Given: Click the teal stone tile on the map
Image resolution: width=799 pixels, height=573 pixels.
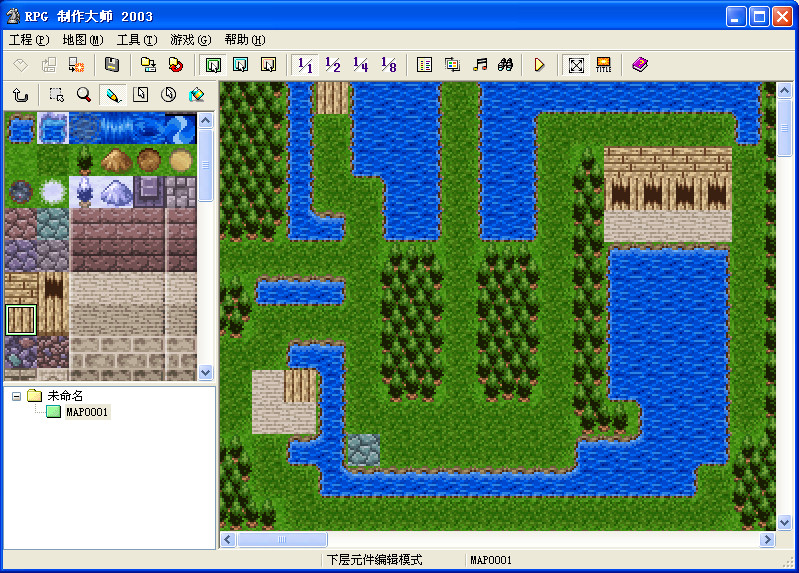Looking at the screenshot, I should pos(363,450).
